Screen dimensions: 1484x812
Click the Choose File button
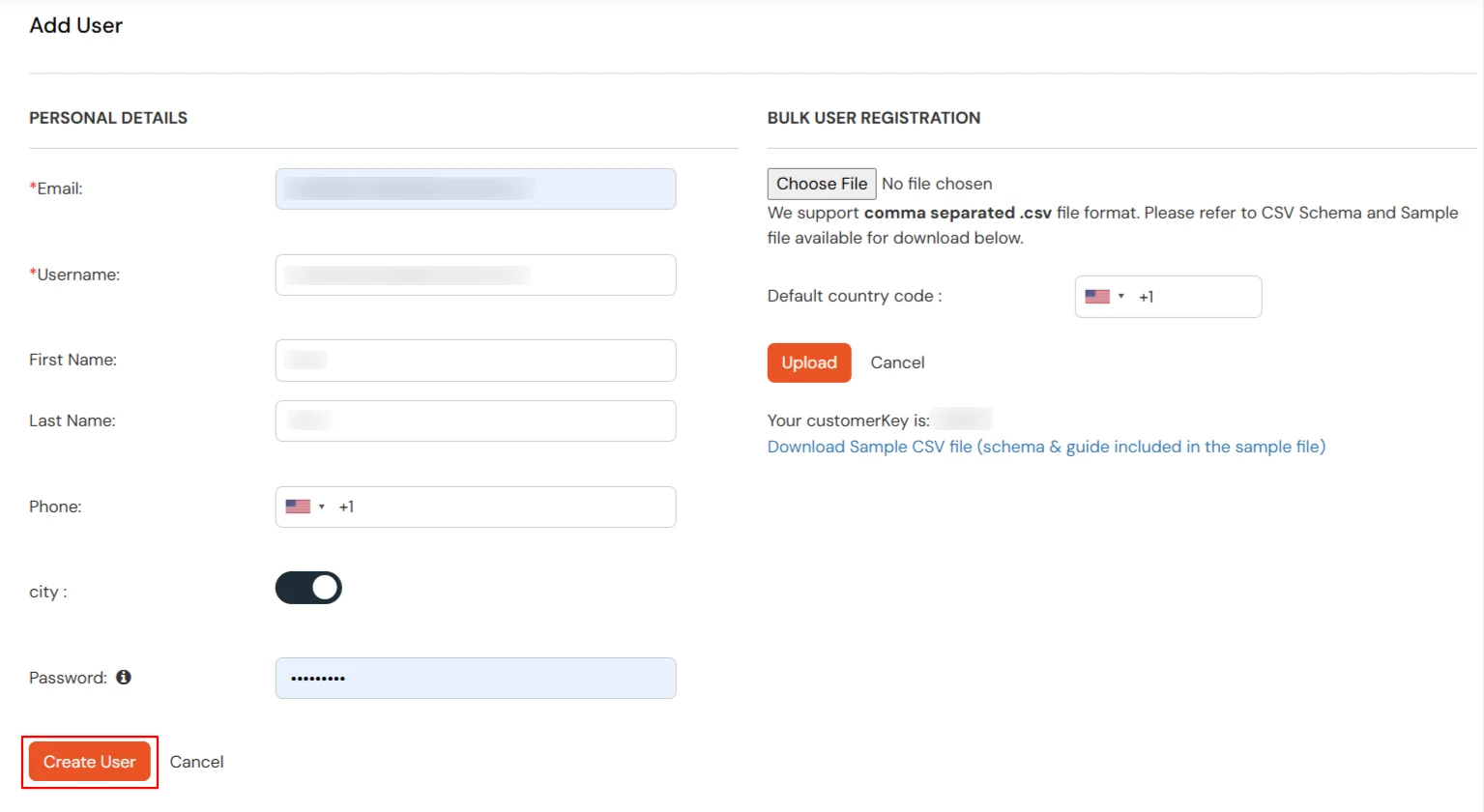pyautogui.click(x=821, y=183)
